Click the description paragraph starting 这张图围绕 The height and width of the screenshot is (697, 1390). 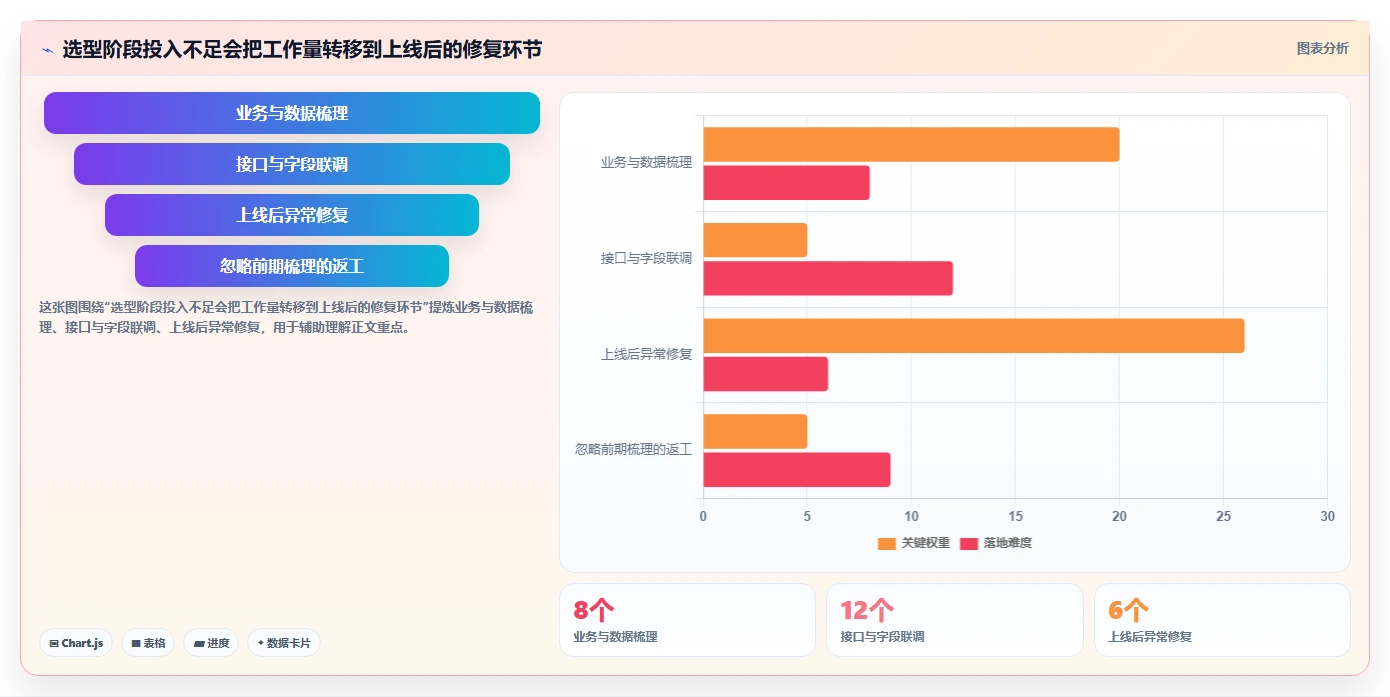point(286,317)
